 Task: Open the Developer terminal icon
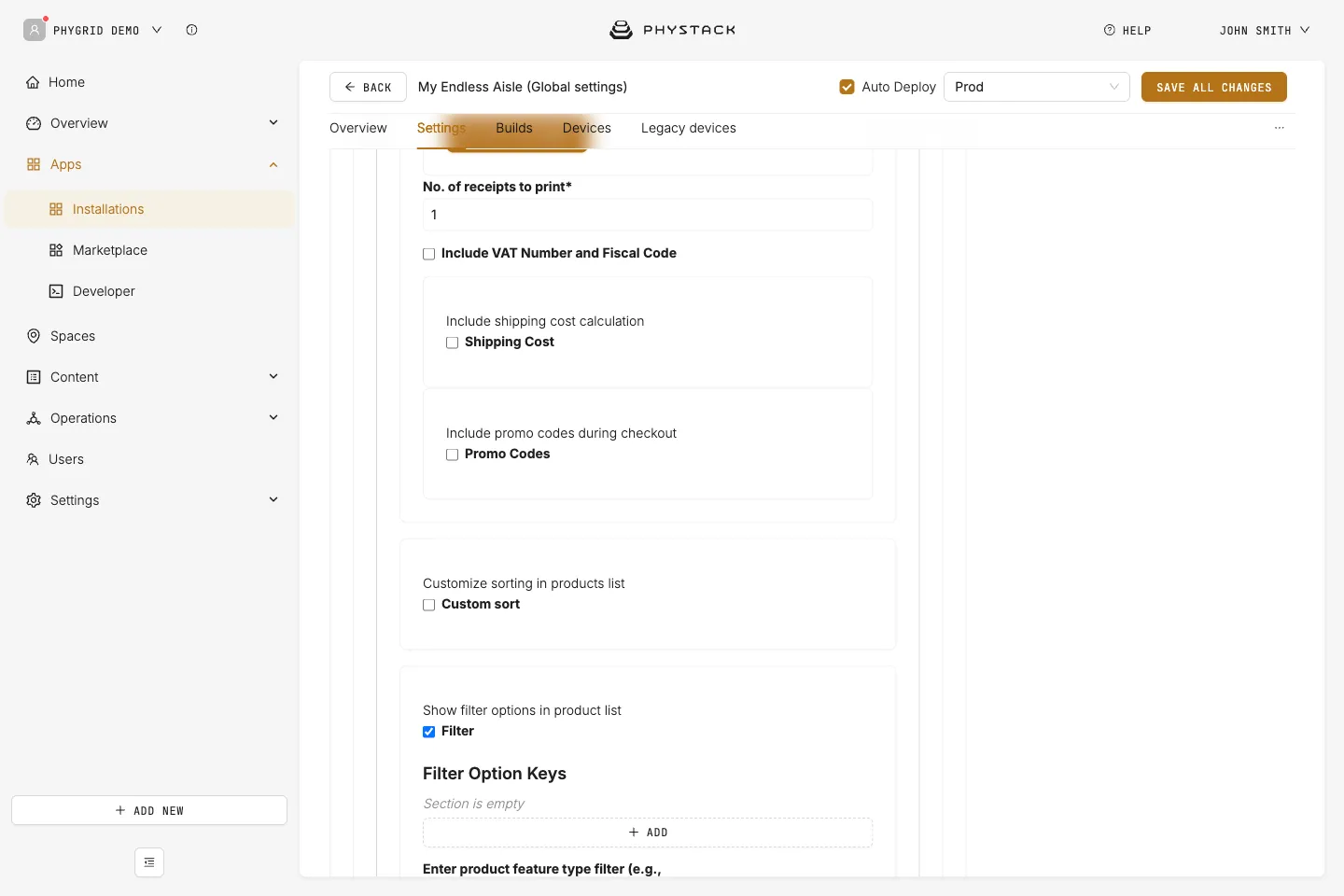pyautogui.click(x=56, y=291)
